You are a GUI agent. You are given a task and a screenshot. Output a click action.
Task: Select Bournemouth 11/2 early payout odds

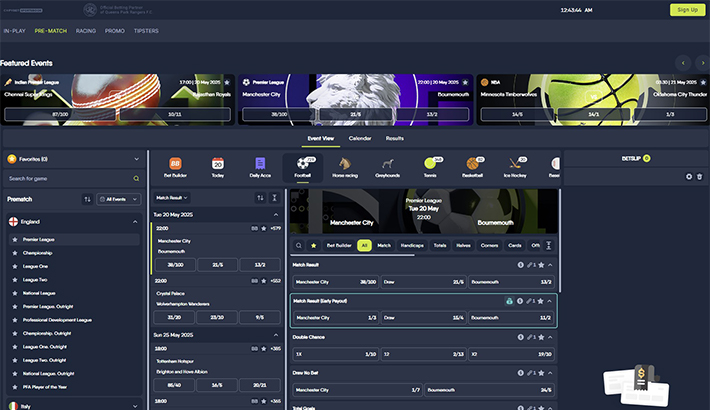coord(511,318)
